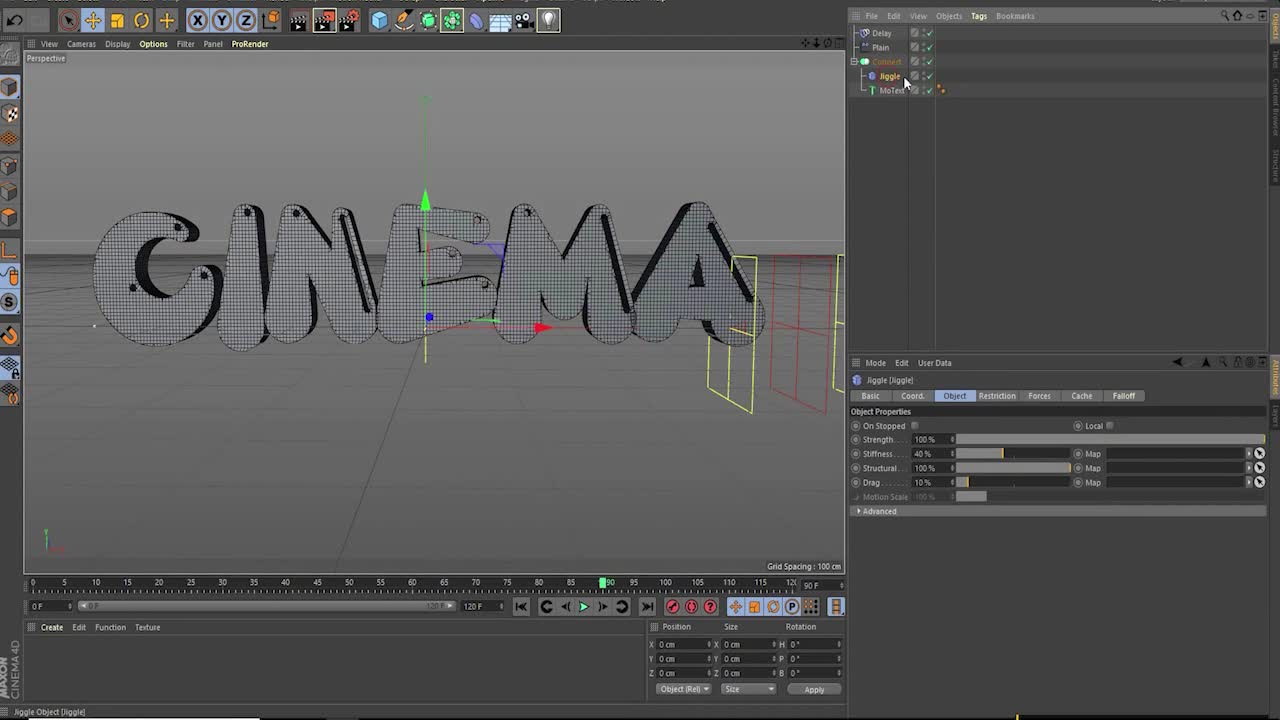The image size is (1280, 720).
Task: Open the Object (Rel) dropdown
Action: click(x=684, y=689)
